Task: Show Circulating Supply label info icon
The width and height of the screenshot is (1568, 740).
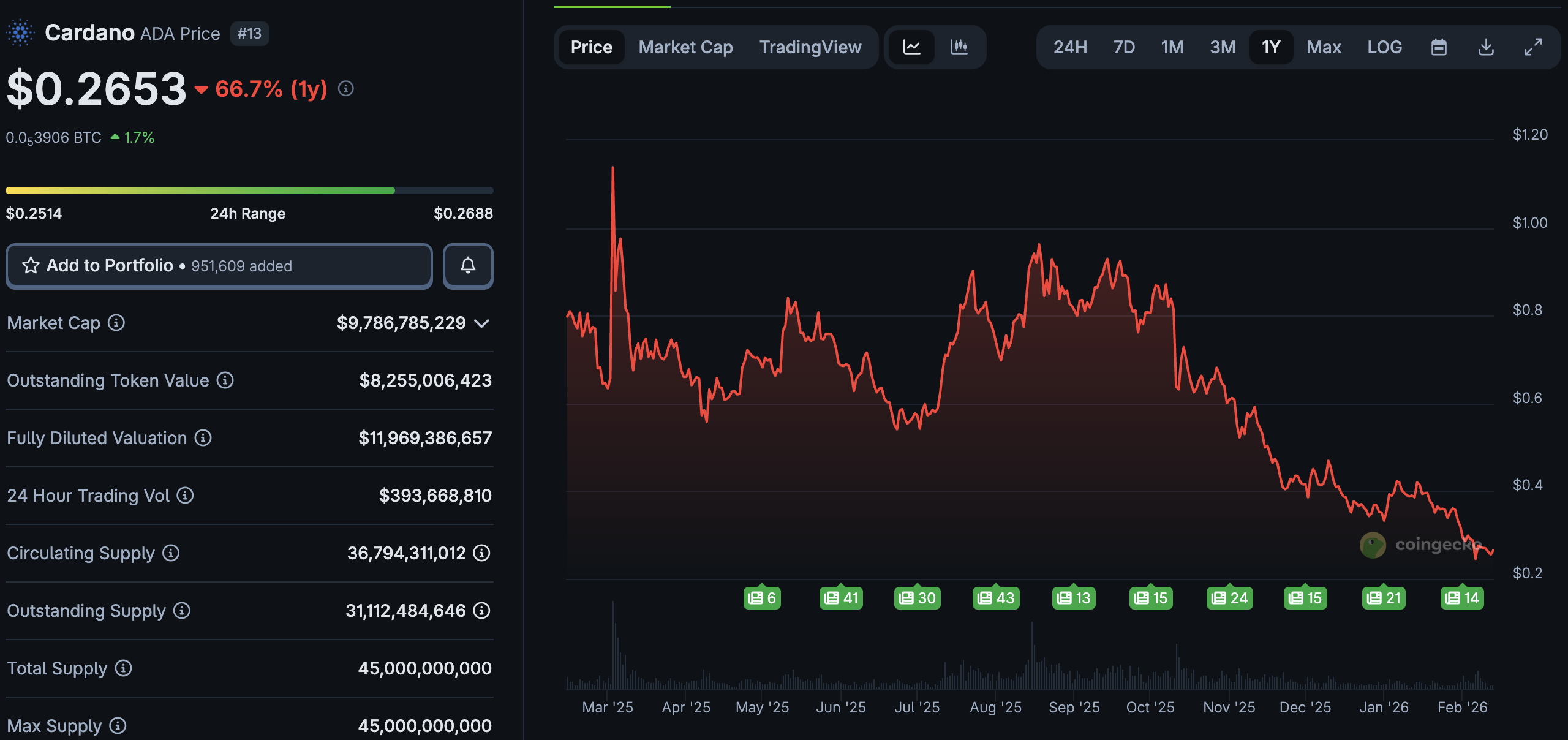Action: coord(171,553)
